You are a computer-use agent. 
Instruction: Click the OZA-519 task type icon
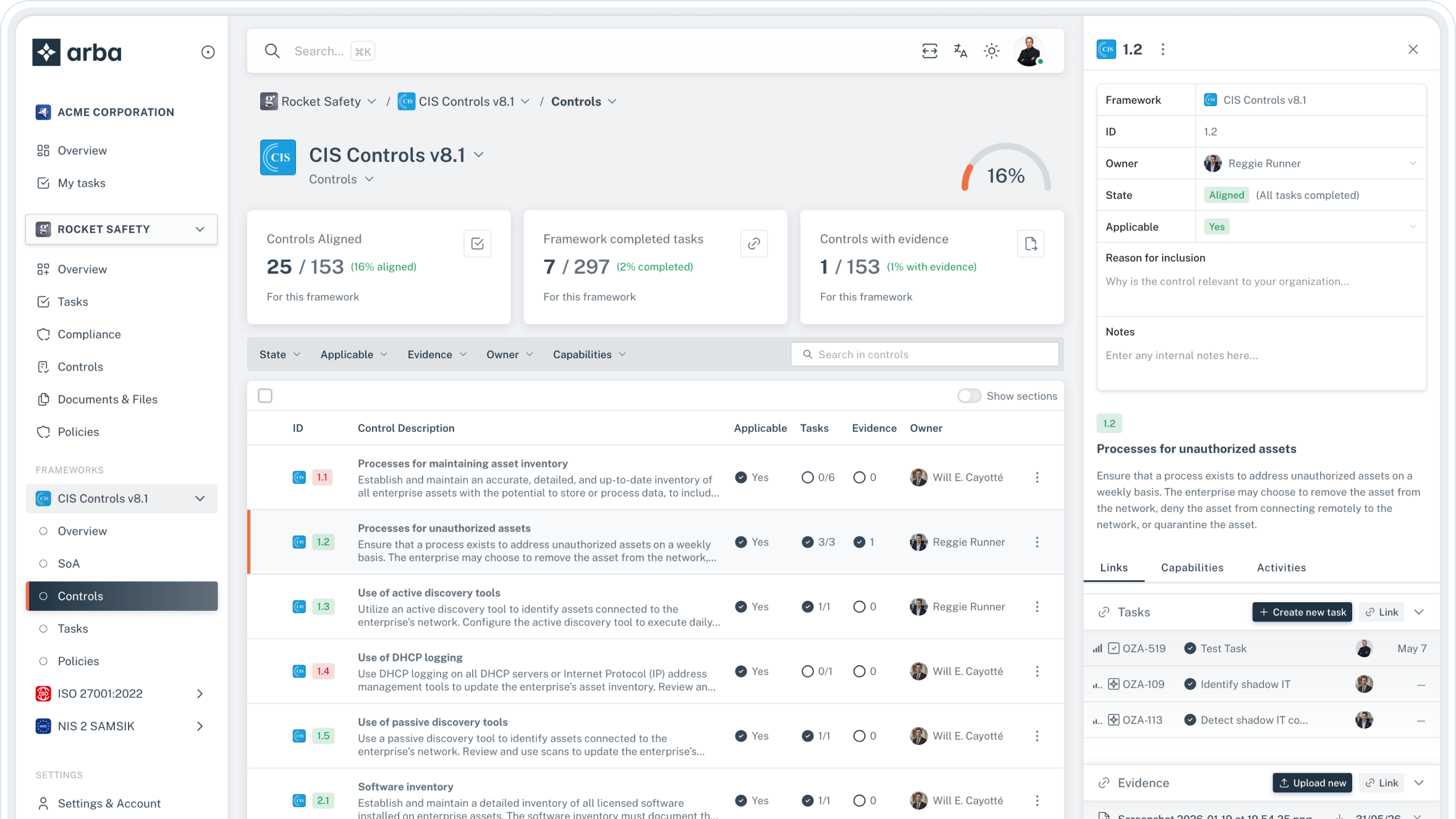1114,649
